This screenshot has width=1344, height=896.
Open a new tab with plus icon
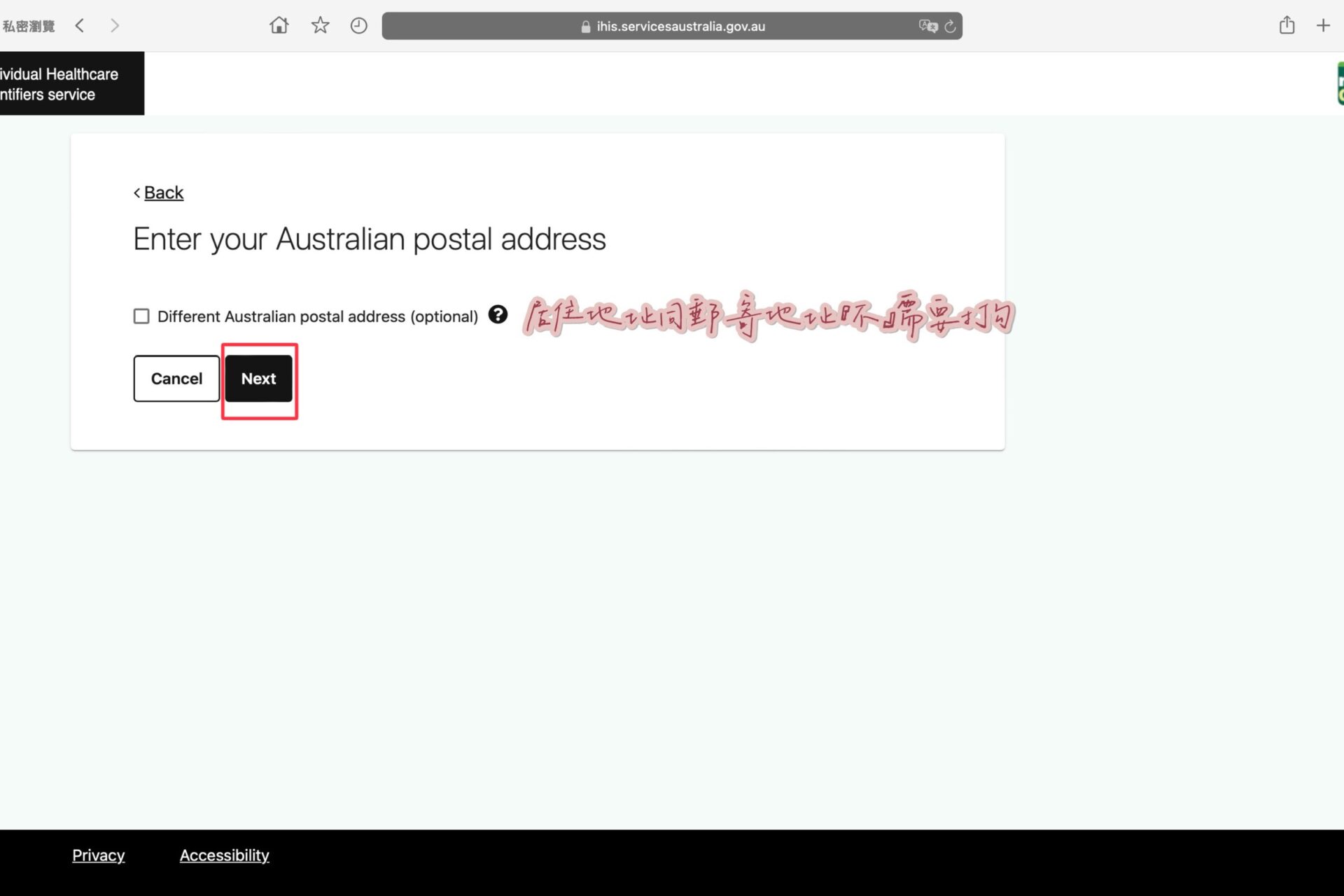pyautogui.click(x=1322, y=26)
